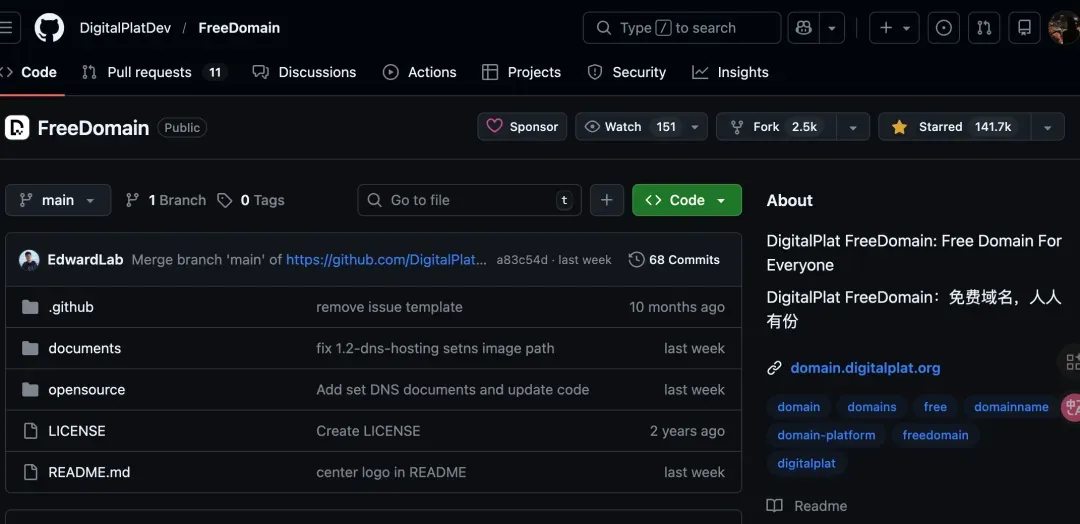Select the 'domains' topic tag
The width and height of the screenshot is (1080, 524).
click(x=872, y=407)
